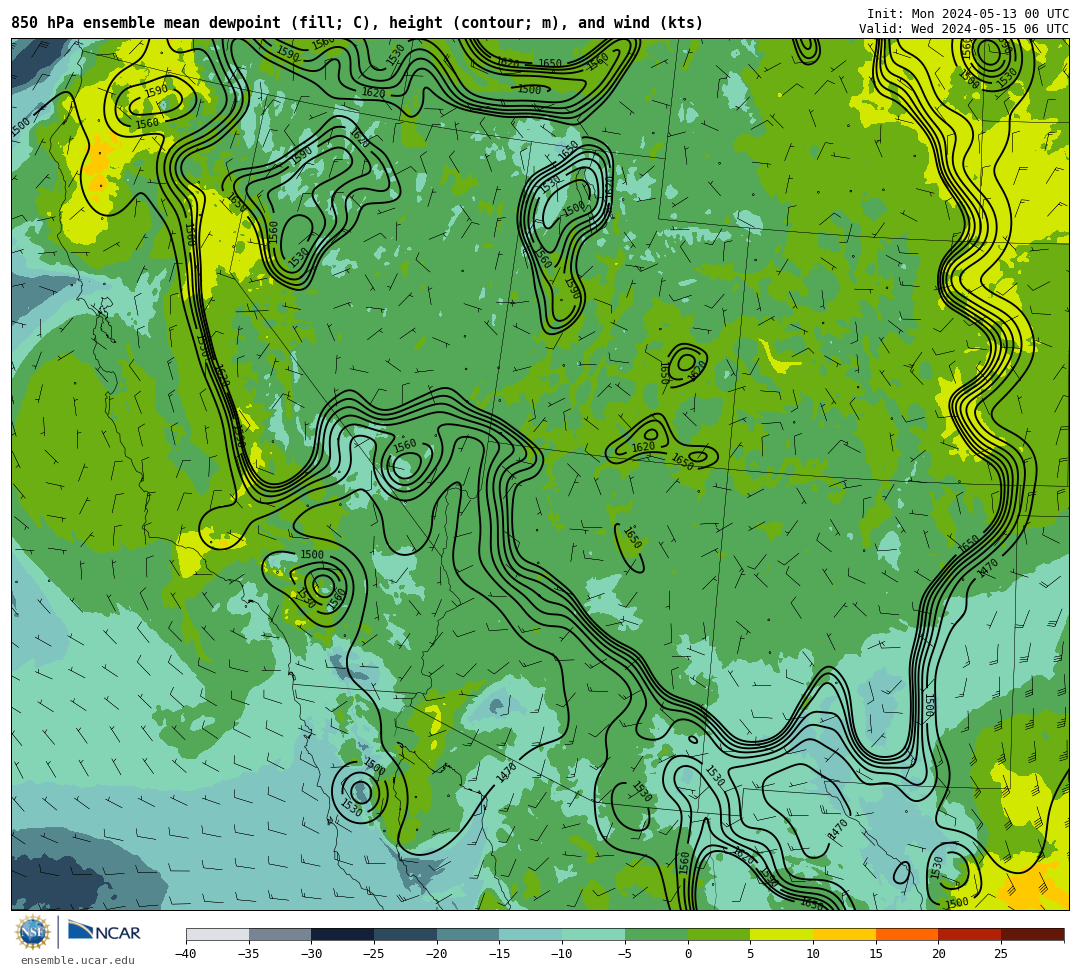
Task: Pick the dark red 20 to 25 colorbar swatch
Action: [970, 934]
